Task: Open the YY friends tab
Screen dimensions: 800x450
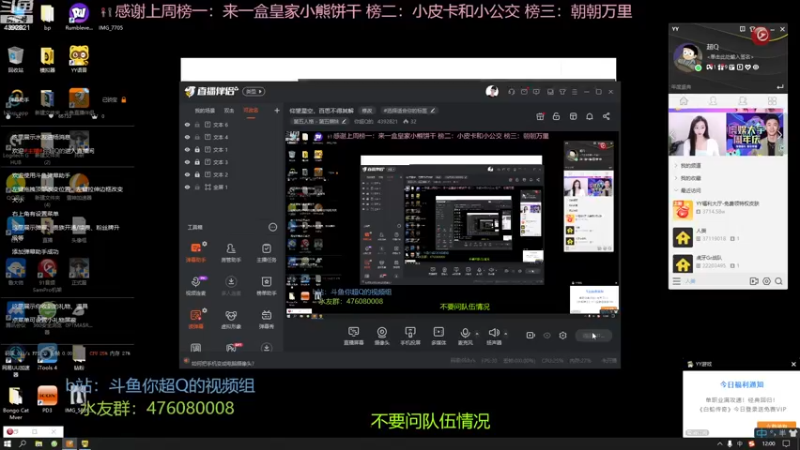Action: (x=742, y=101)
